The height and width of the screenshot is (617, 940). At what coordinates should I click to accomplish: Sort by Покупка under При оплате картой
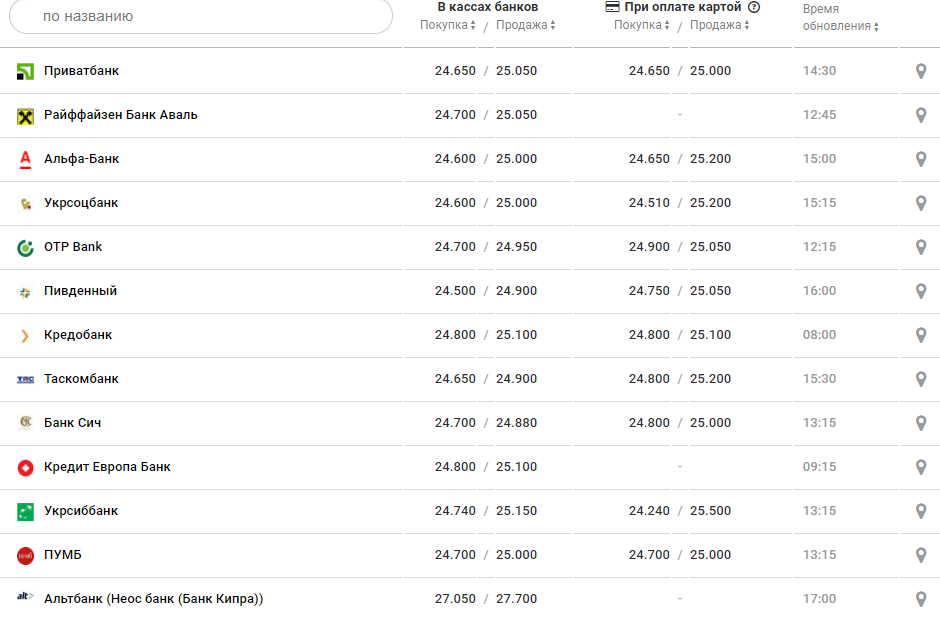(642, 25)
